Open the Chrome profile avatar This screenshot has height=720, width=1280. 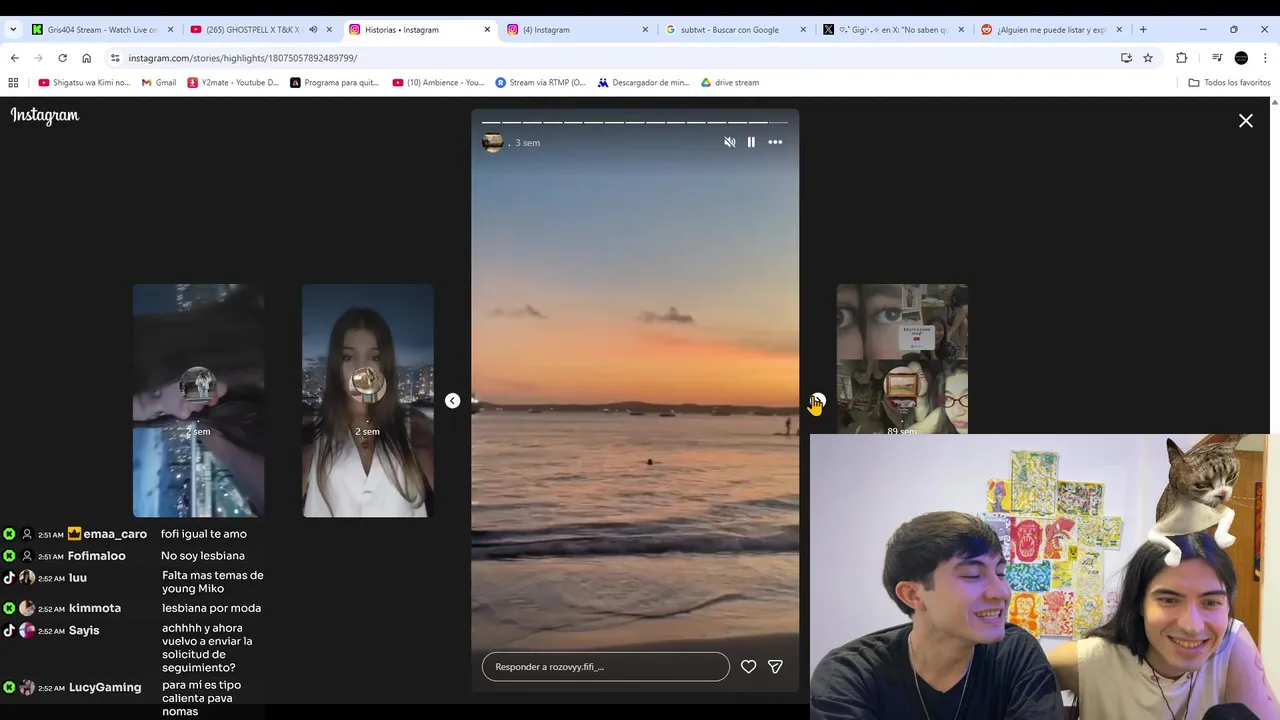(1241, 58)
